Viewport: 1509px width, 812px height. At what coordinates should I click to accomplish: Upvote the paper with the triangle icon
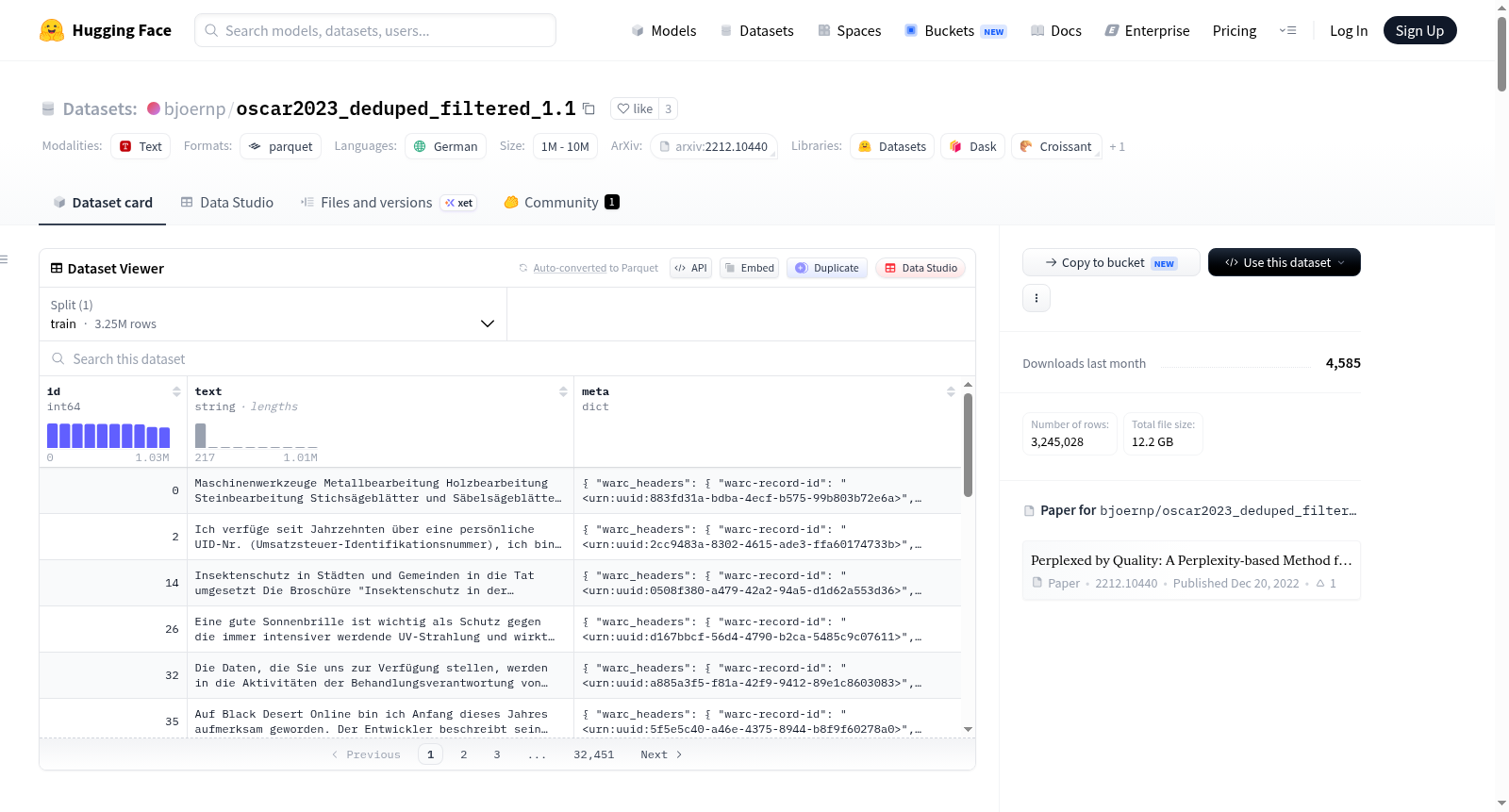1320,584
